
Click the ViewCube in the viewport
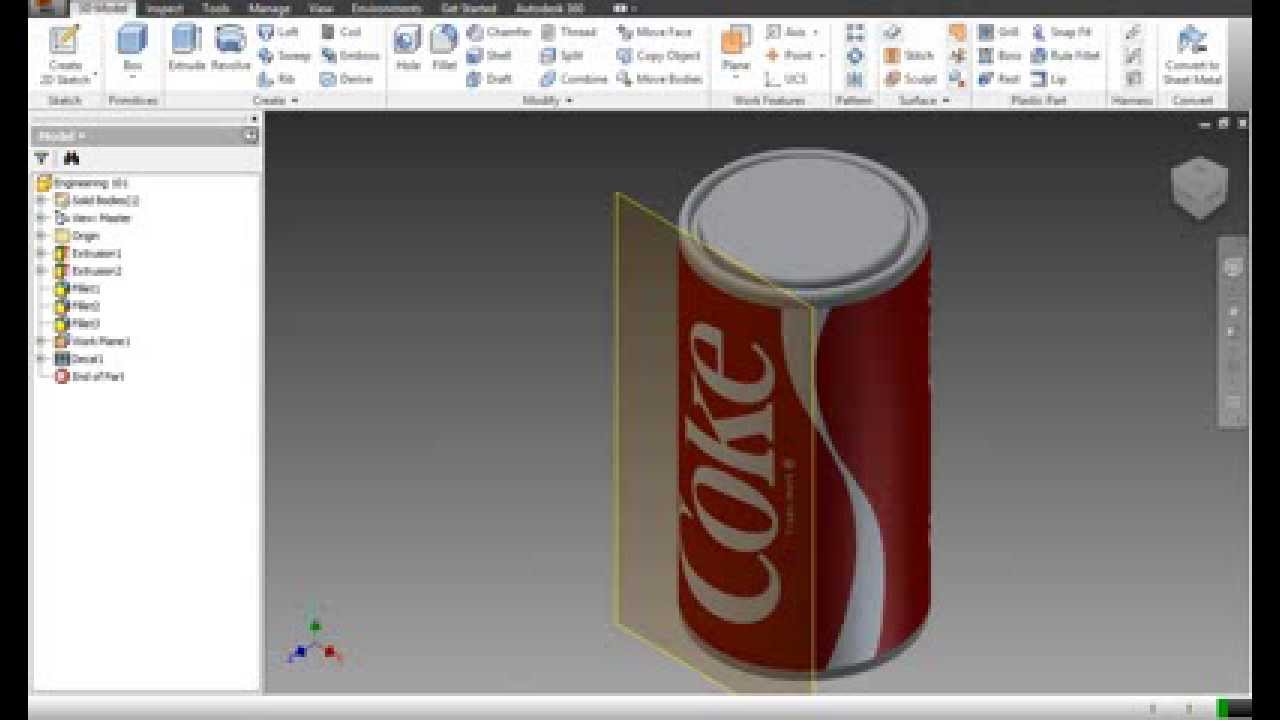coord(1199,187)
